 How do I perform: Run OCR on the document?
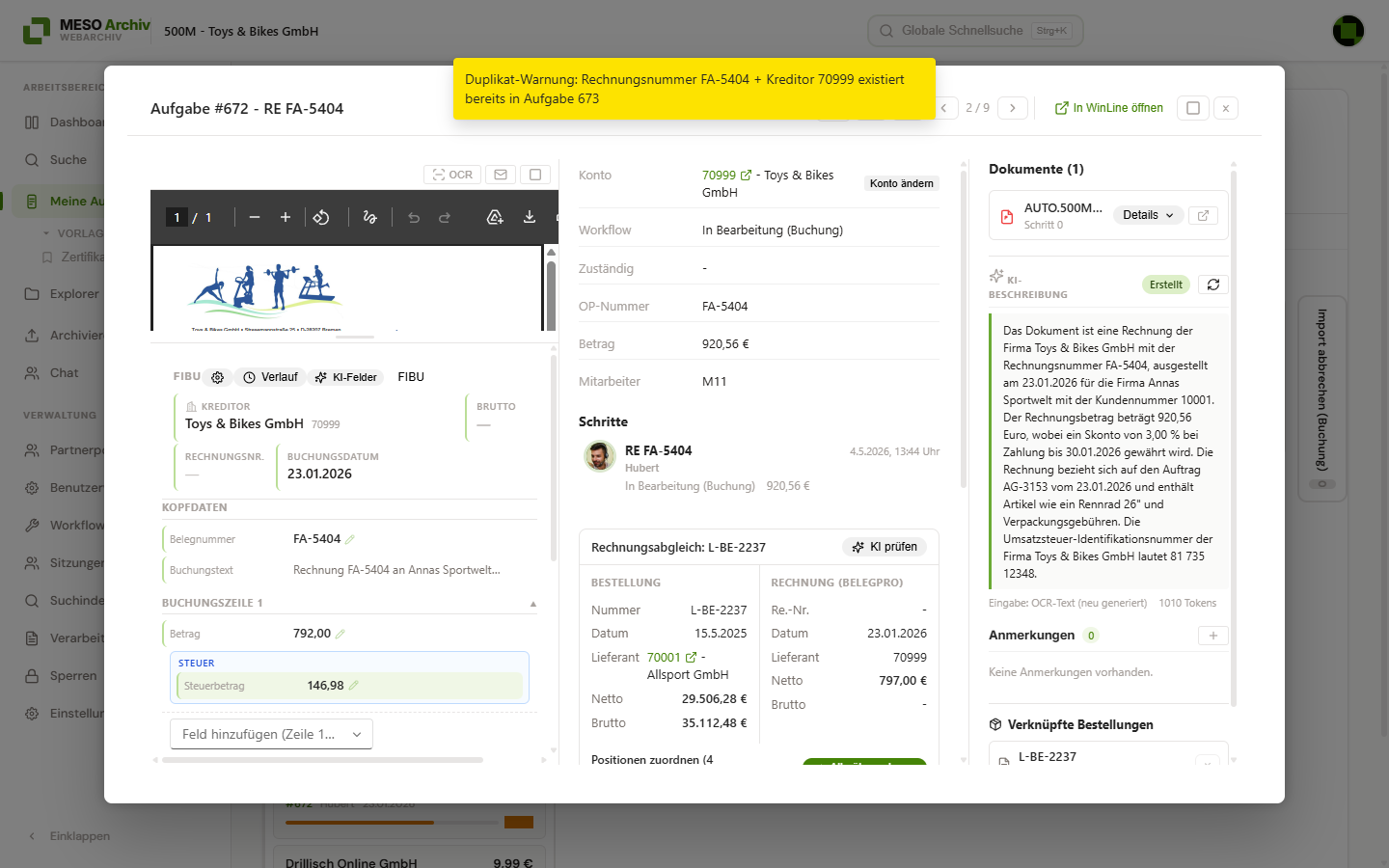click(x=451, y=175)
